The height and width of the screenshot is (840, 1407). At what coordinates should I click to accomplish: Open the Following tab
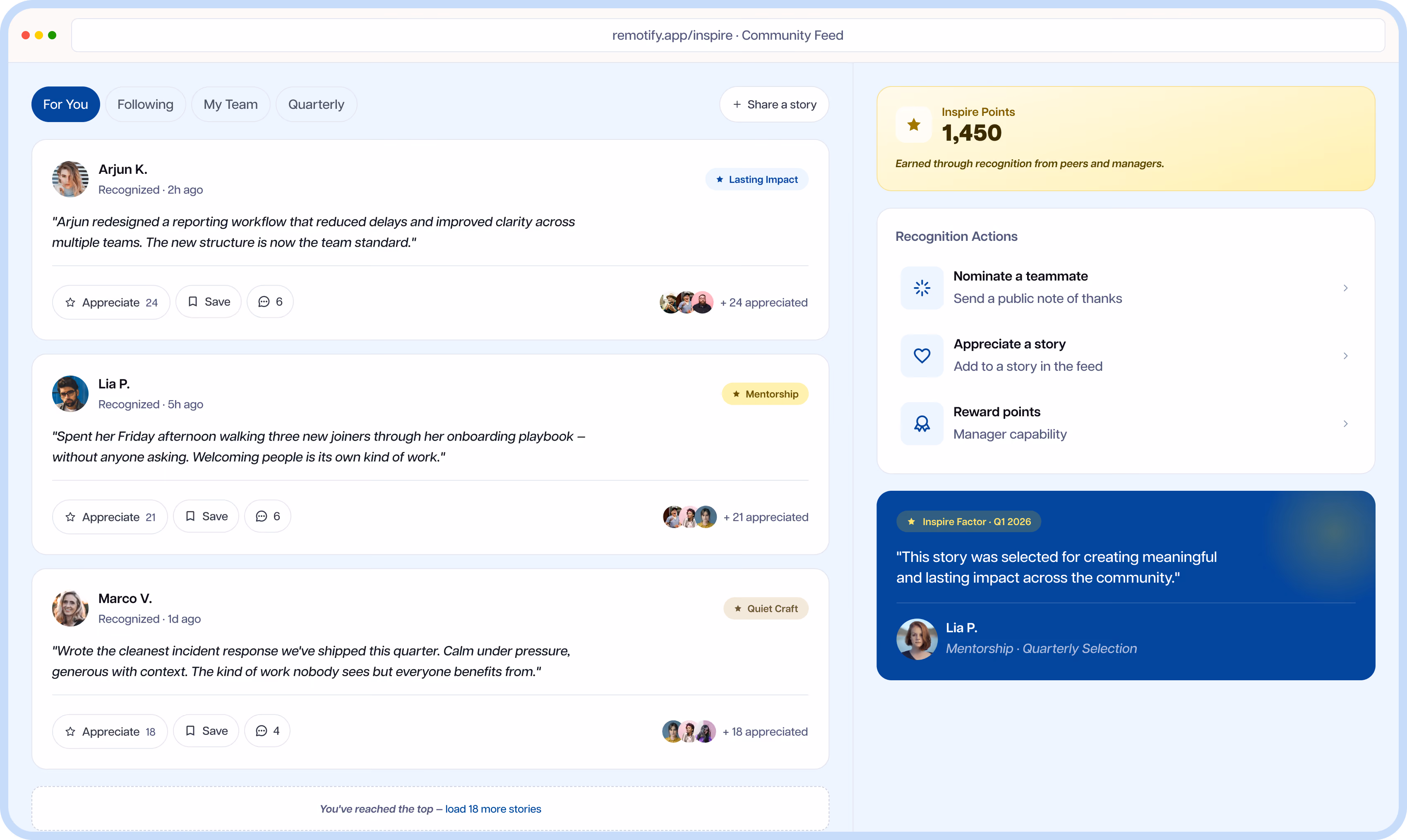pyautogui.click(x=145, y=104)
